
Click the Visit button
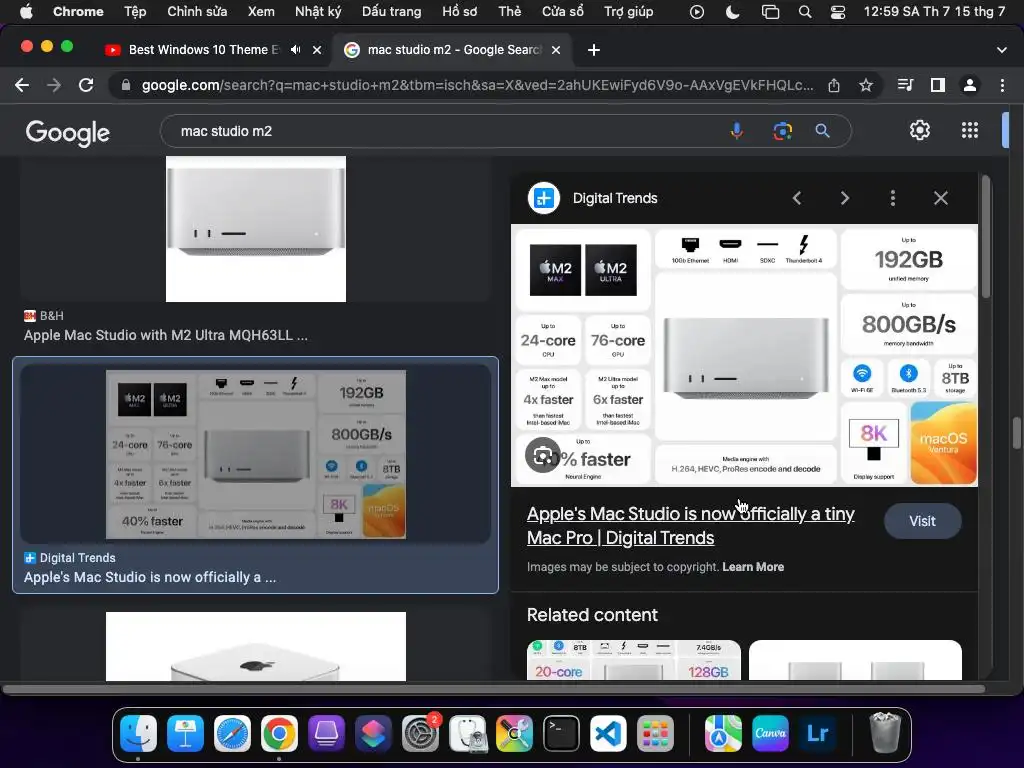922,521
